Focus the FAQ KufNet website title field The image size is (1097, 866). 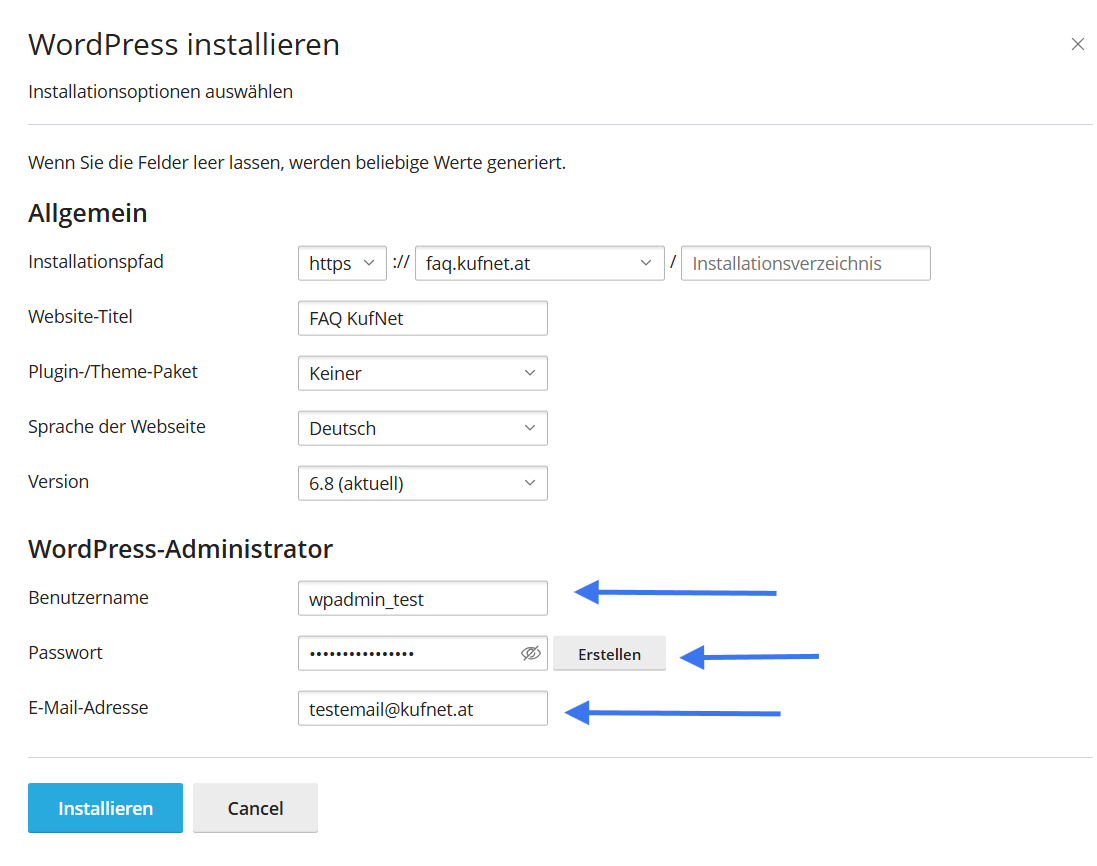(422, 319)
